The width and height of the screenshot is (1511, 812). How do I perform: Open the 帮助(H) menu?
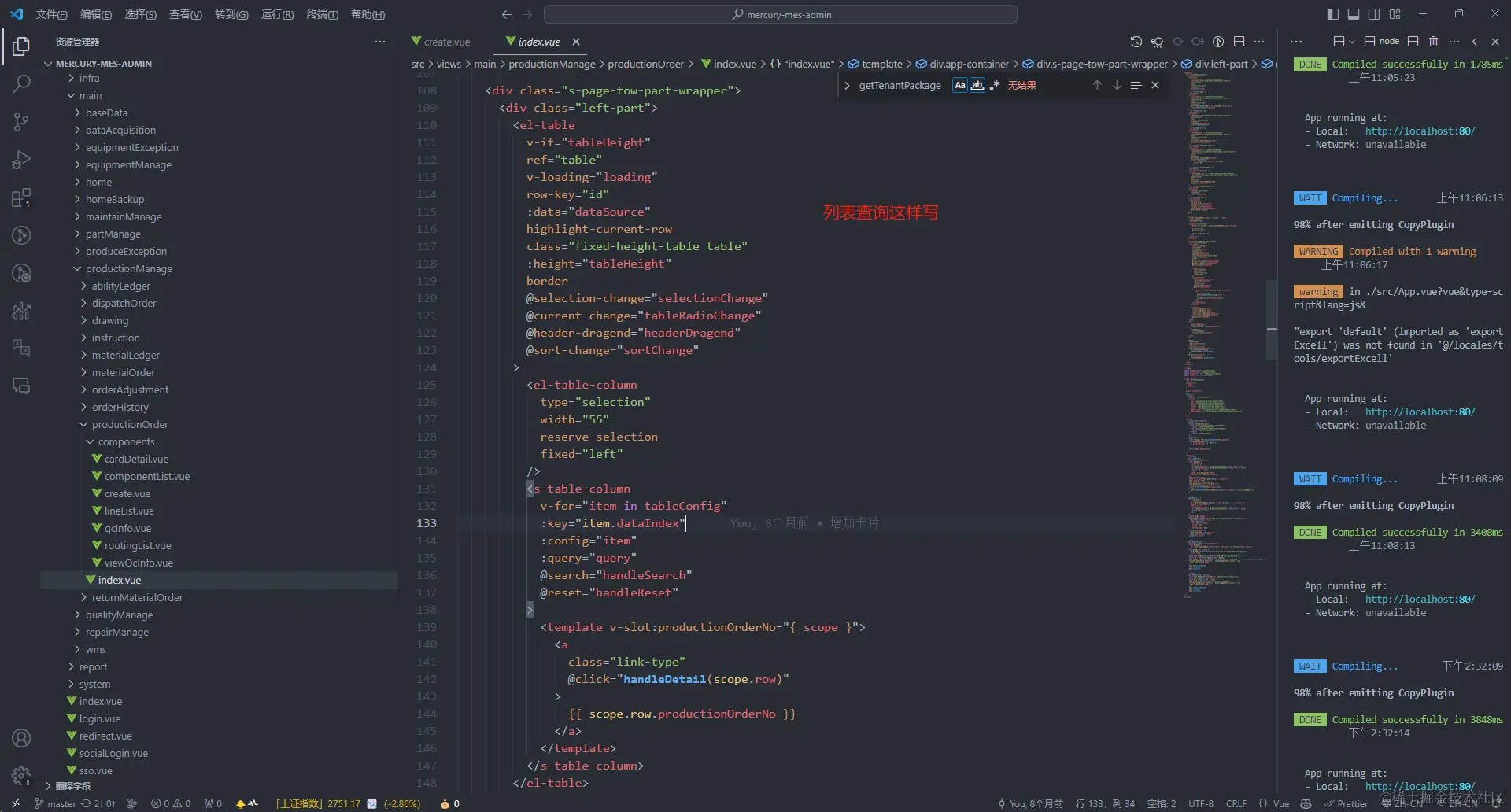pyautogui.click(x=368, y=14)
